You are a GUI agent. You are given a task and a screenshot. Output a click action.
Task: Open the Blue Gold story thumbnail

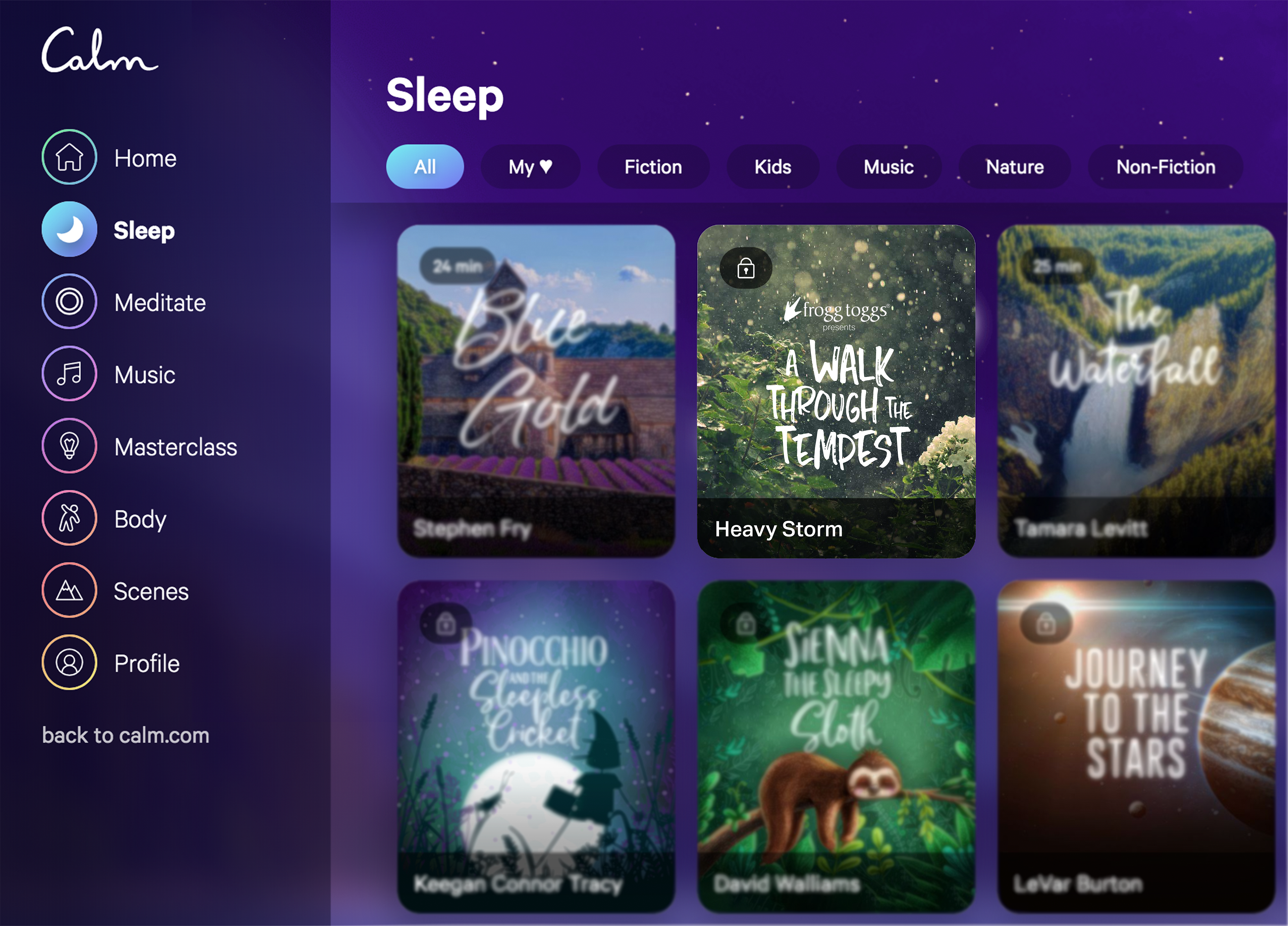[536, 391]
